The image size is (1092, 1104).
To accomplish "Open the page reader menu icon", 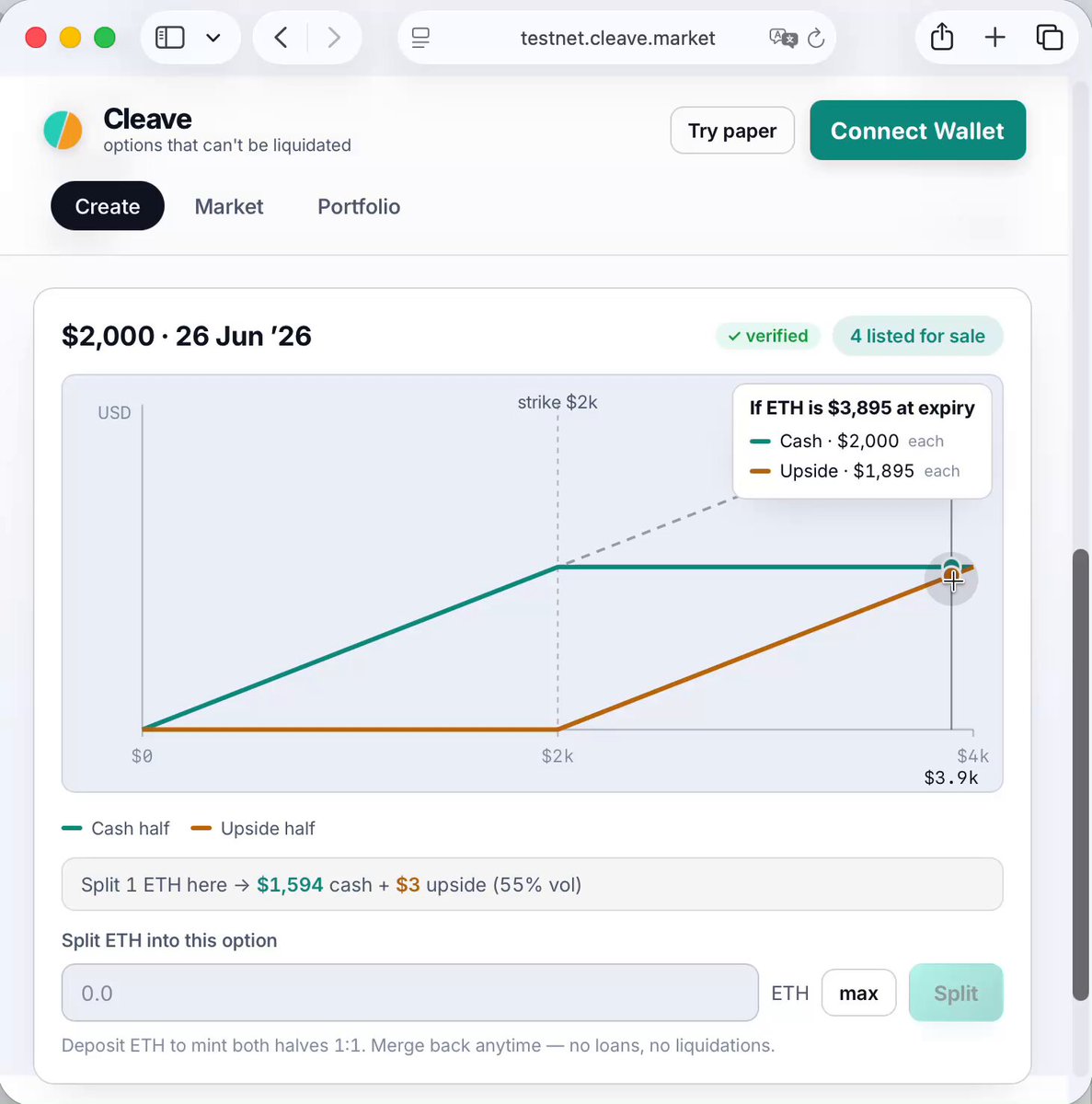I will pos(420,38).
